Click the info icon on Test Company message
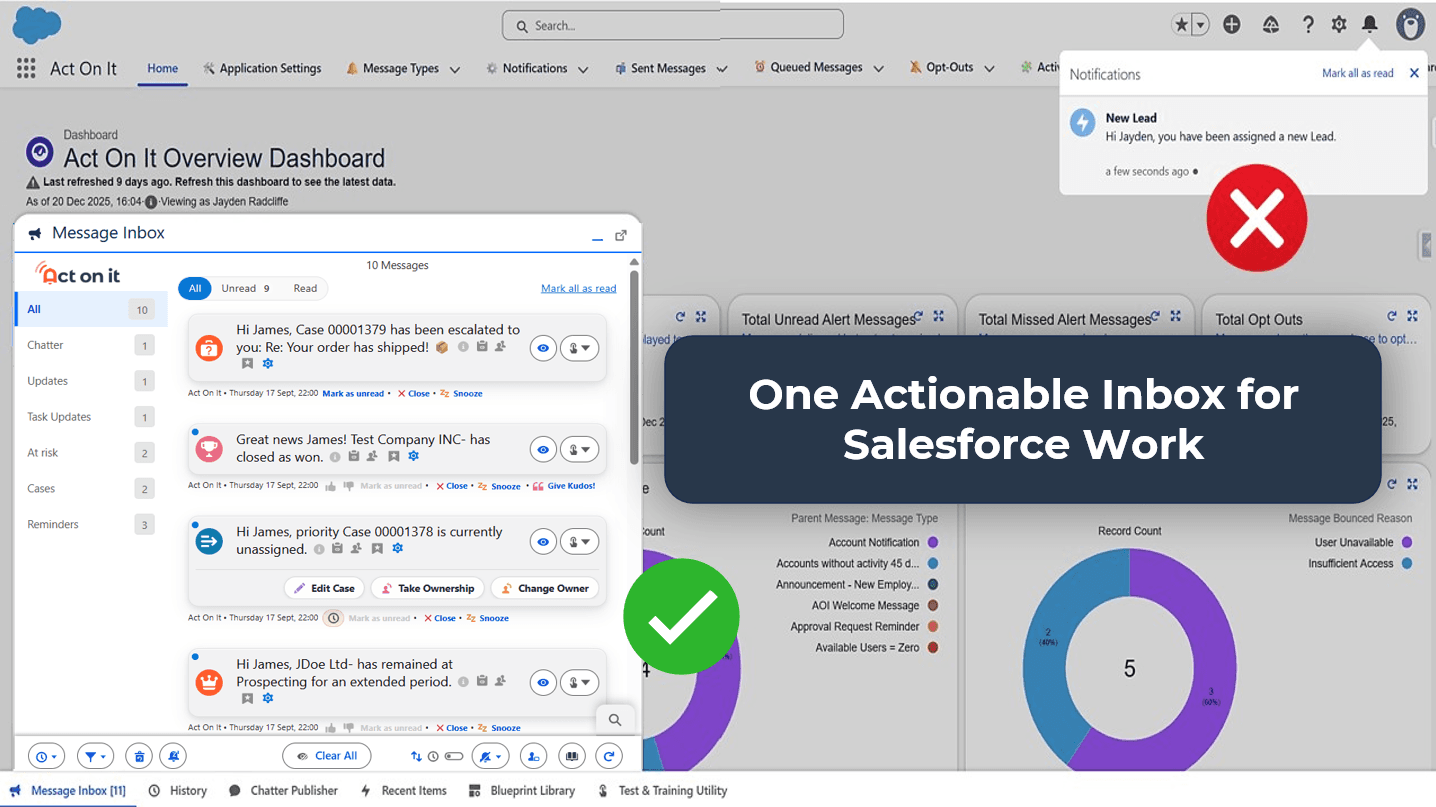1436x807 pixels. [334, 456]
